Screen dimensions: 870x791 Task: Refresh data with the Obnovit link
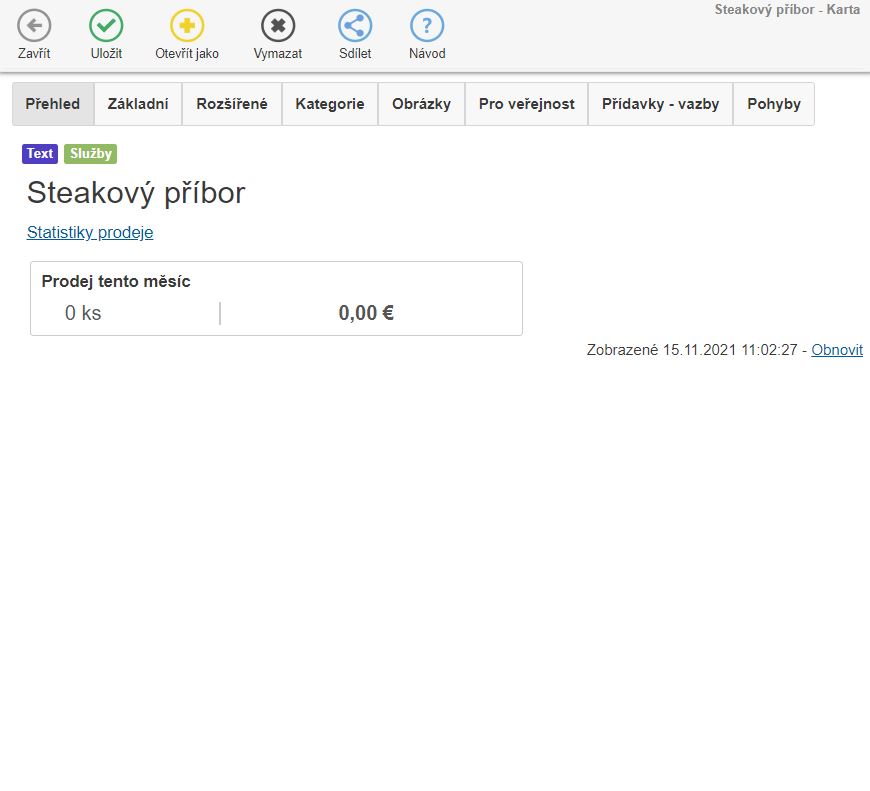836,350
